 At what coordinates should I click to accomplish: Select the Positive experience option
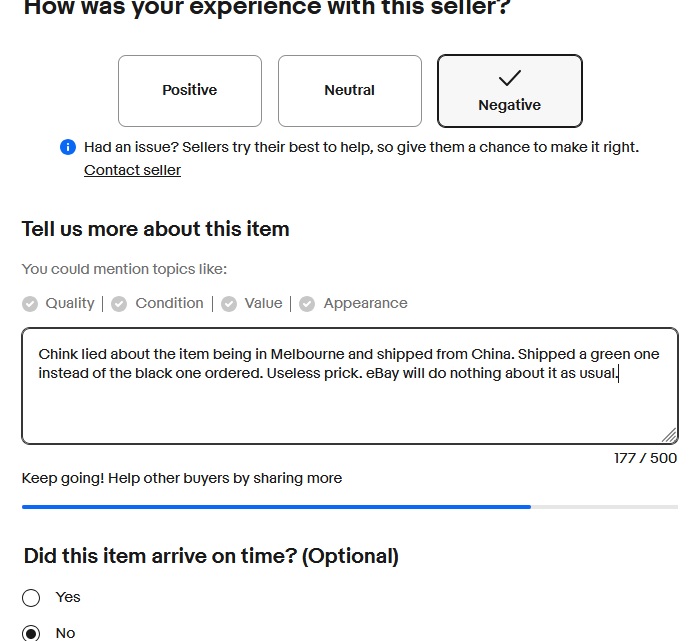point(190,91)
